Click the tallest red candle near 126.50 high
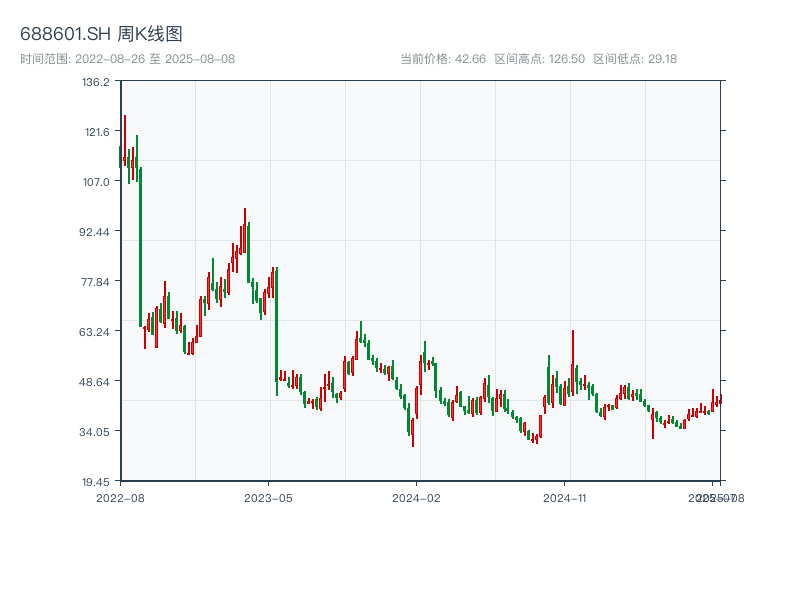Viewport: 800px width, 600px height. point(124,140)
